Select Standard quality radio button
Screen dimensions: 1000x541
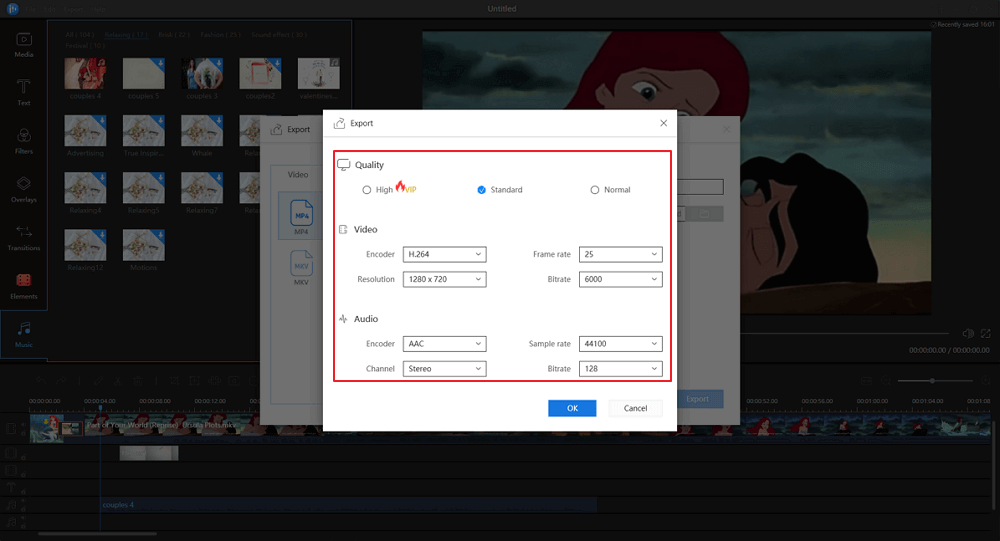[482, 190]
